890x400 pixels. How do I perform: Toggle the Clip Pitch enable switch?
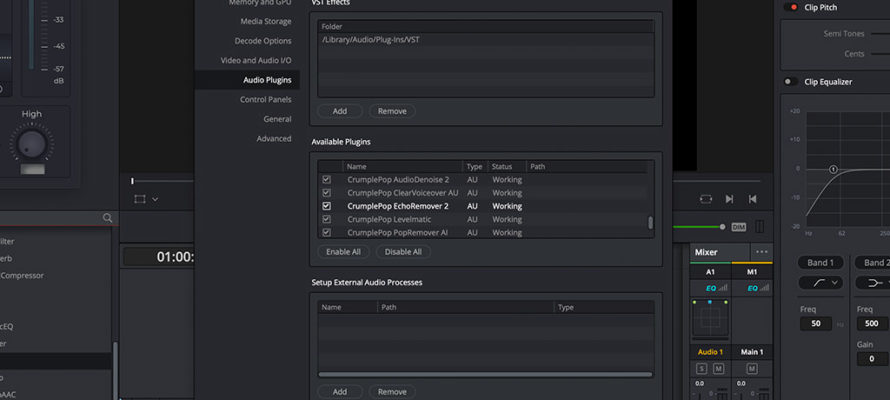(x=791, y=7)
